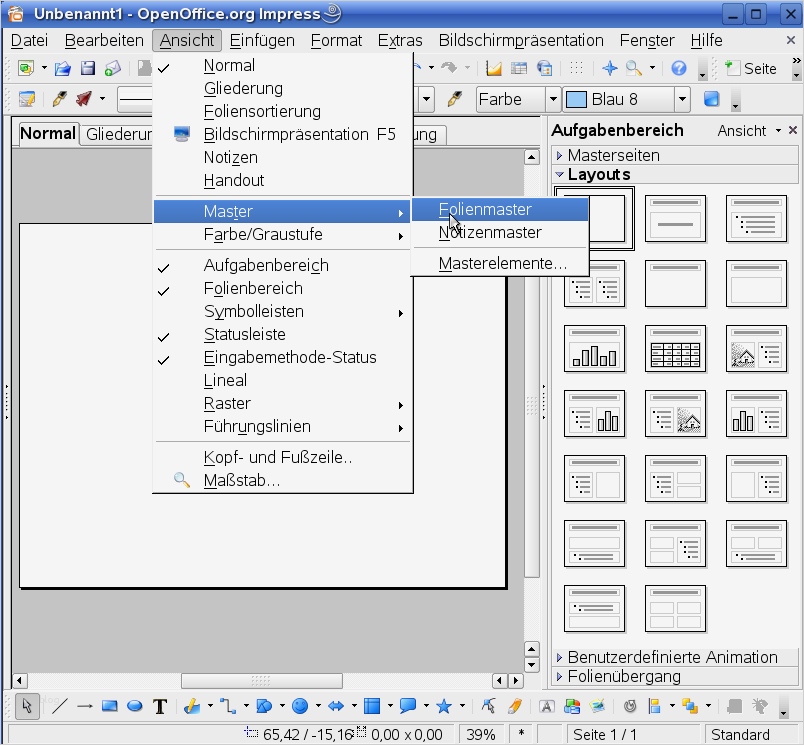Open OpenOffice Help question mark icon
The image size is (804, 745).
679,68
